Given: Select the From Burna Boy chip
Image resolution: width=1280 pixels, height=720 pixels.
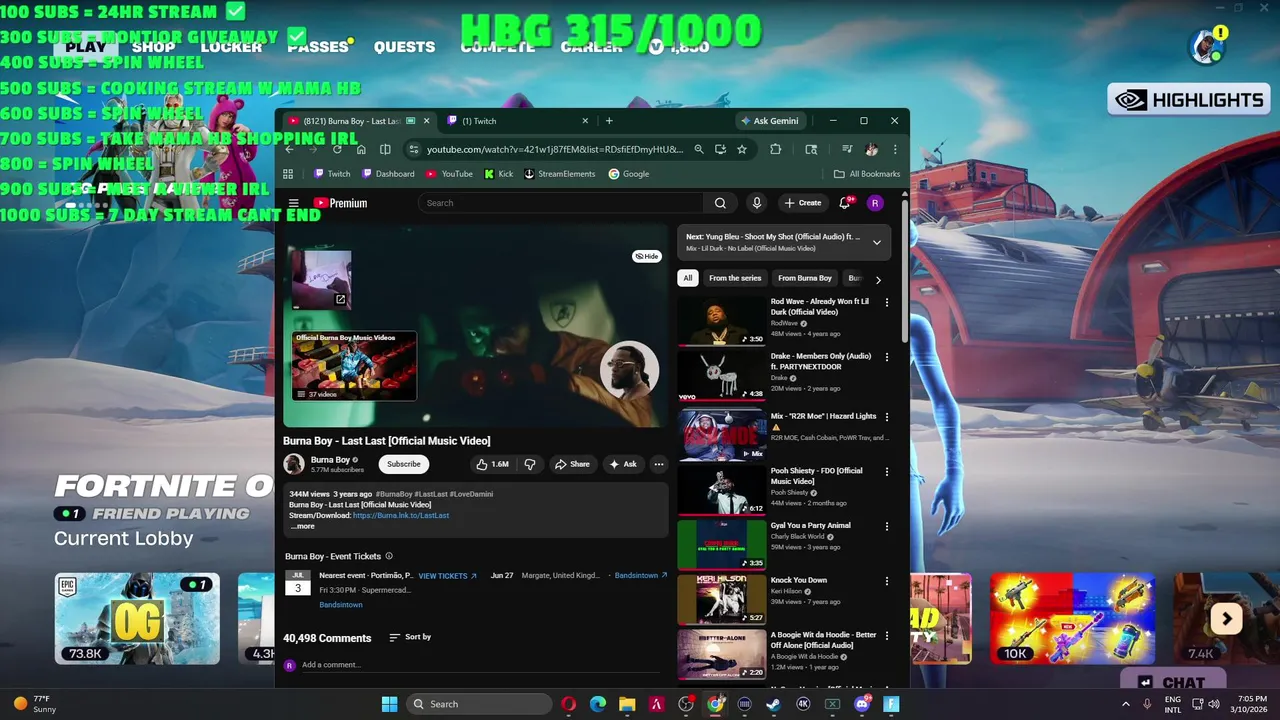Looking at the screenshot, I should tap(805, 278).
